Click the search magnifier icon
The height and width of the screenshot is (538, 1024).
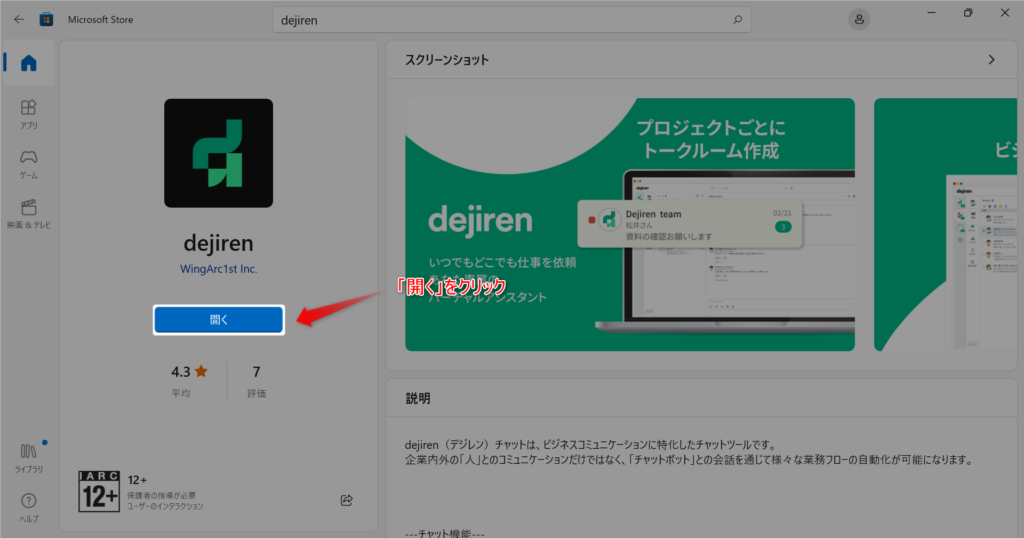coord(737,20)
